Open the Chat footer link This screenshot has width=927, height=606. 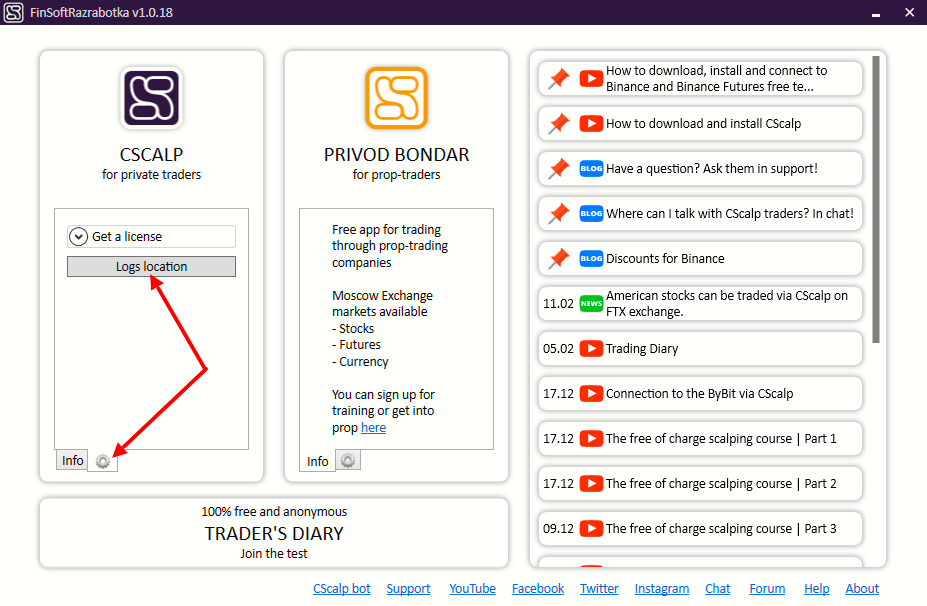(x=718, y=589)
